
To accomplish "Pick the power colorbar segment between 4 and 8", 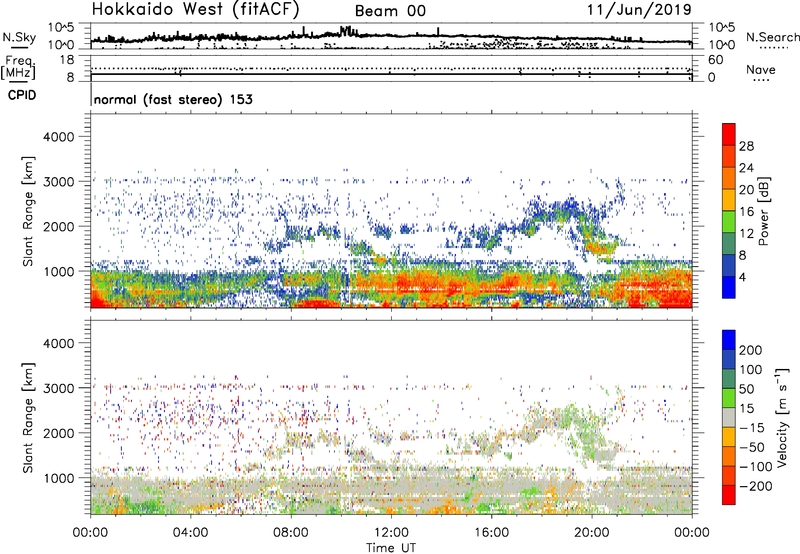I will tap(729, 265).
